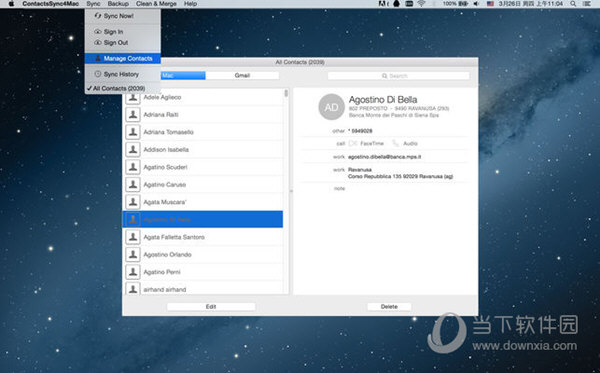Click the Edit button
Image resolution: width=600 pixels, height=373 pixels.
(211, 306)
